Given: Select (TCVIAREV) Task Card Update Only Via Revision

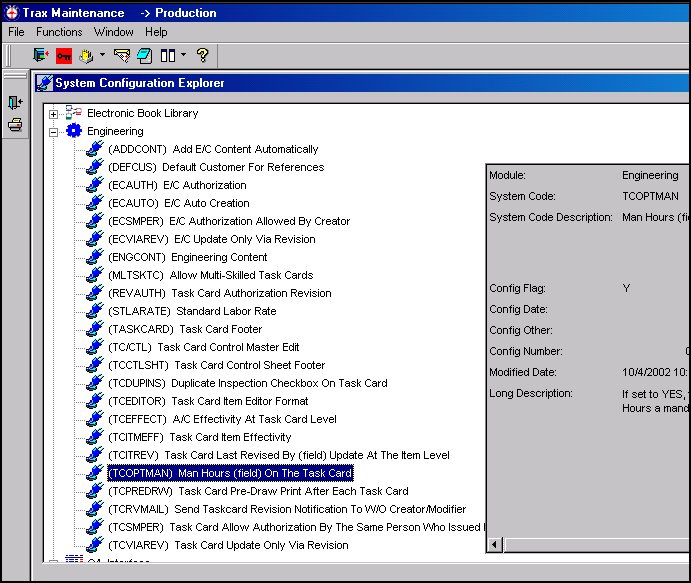Looking at the screenshot, I should click(x=228, y=546).
